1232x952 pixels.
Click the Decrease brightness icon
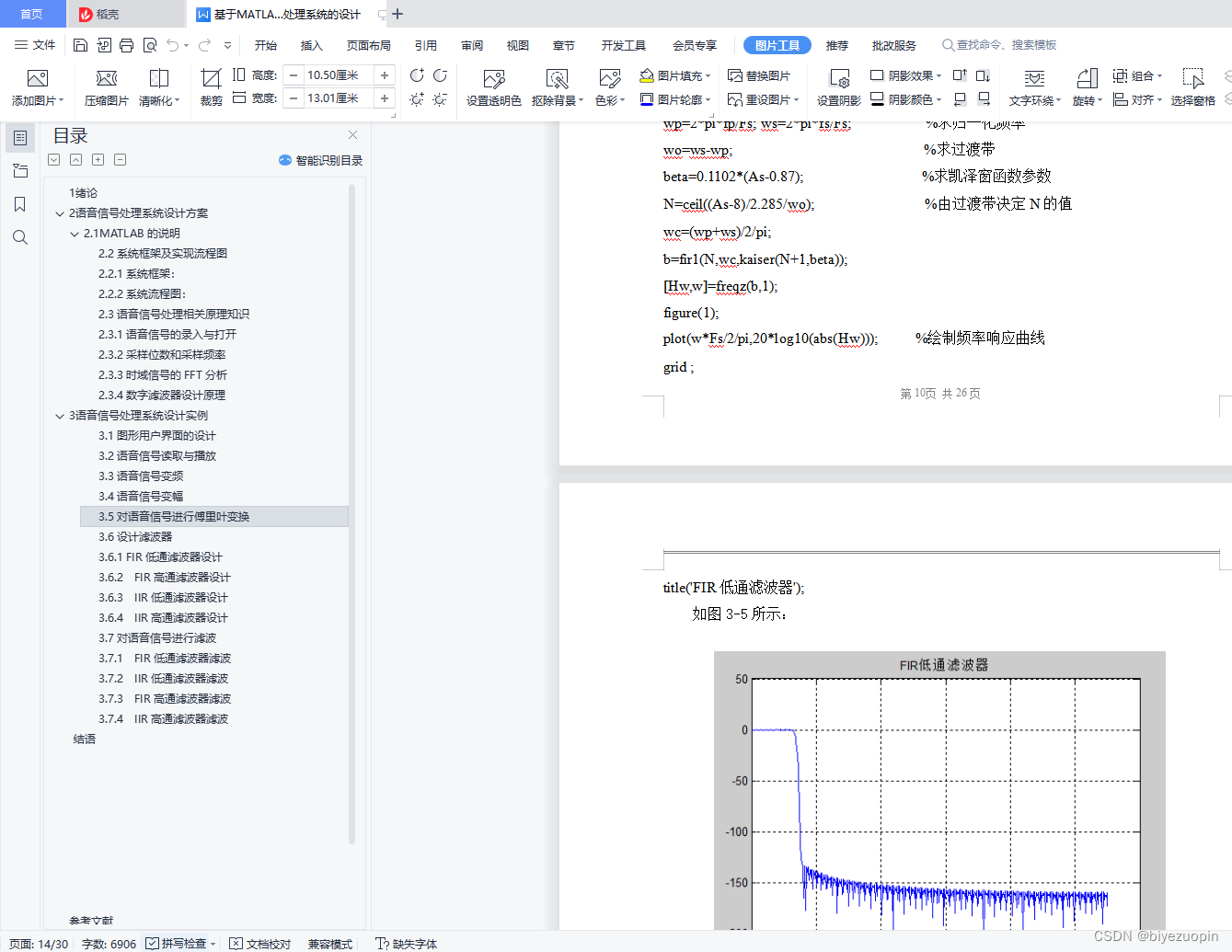pyautogui.click(x=440, y=98)
